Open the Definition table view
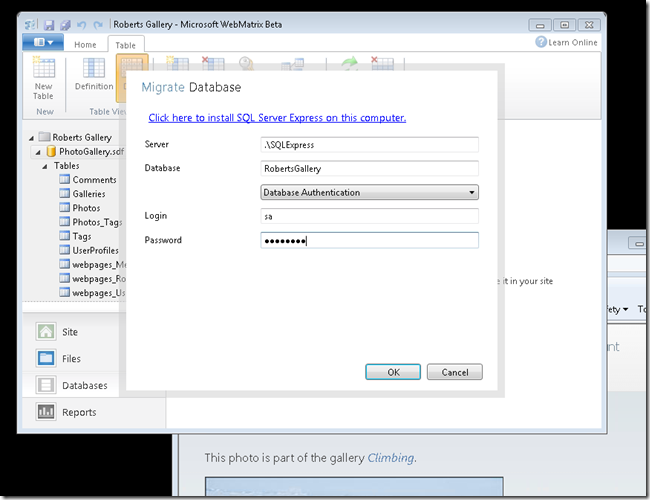Screen dimensions: 650x500 tap(94, 75)
